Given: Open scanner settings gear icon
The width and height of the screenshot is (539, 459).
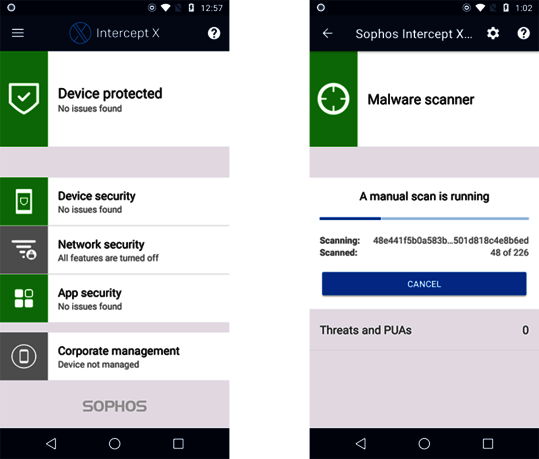Looking at the screenshot, I should point(493,33).
